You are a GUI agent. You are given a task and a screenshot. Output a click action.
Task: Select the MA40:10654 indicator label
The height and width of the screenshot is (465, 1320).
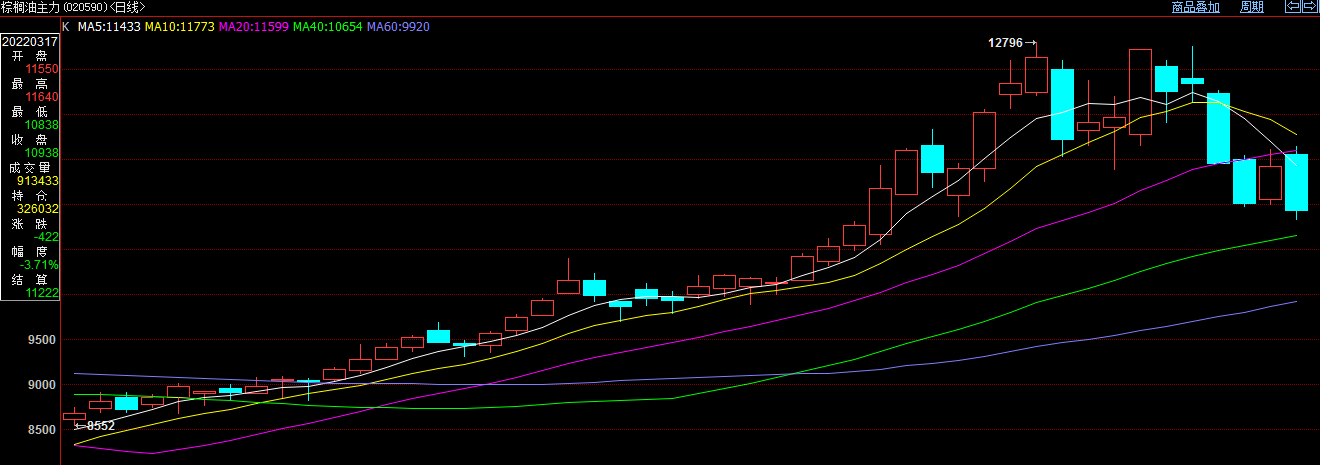(x=328, y=25)
